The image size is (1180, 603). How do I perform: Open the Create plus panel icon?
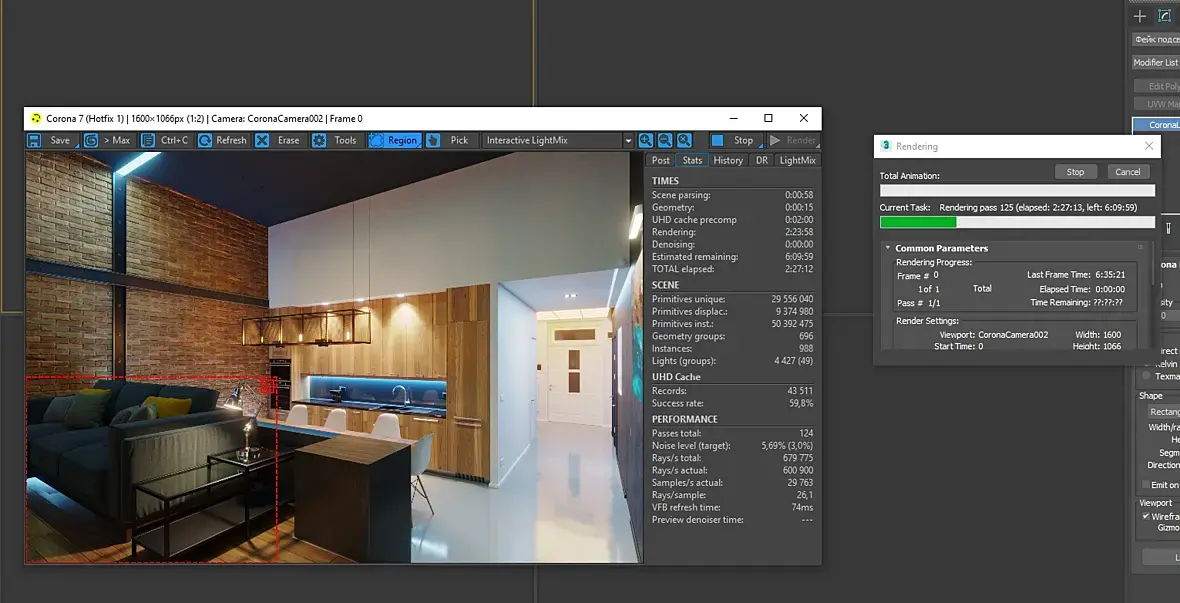pos(1140,16)
